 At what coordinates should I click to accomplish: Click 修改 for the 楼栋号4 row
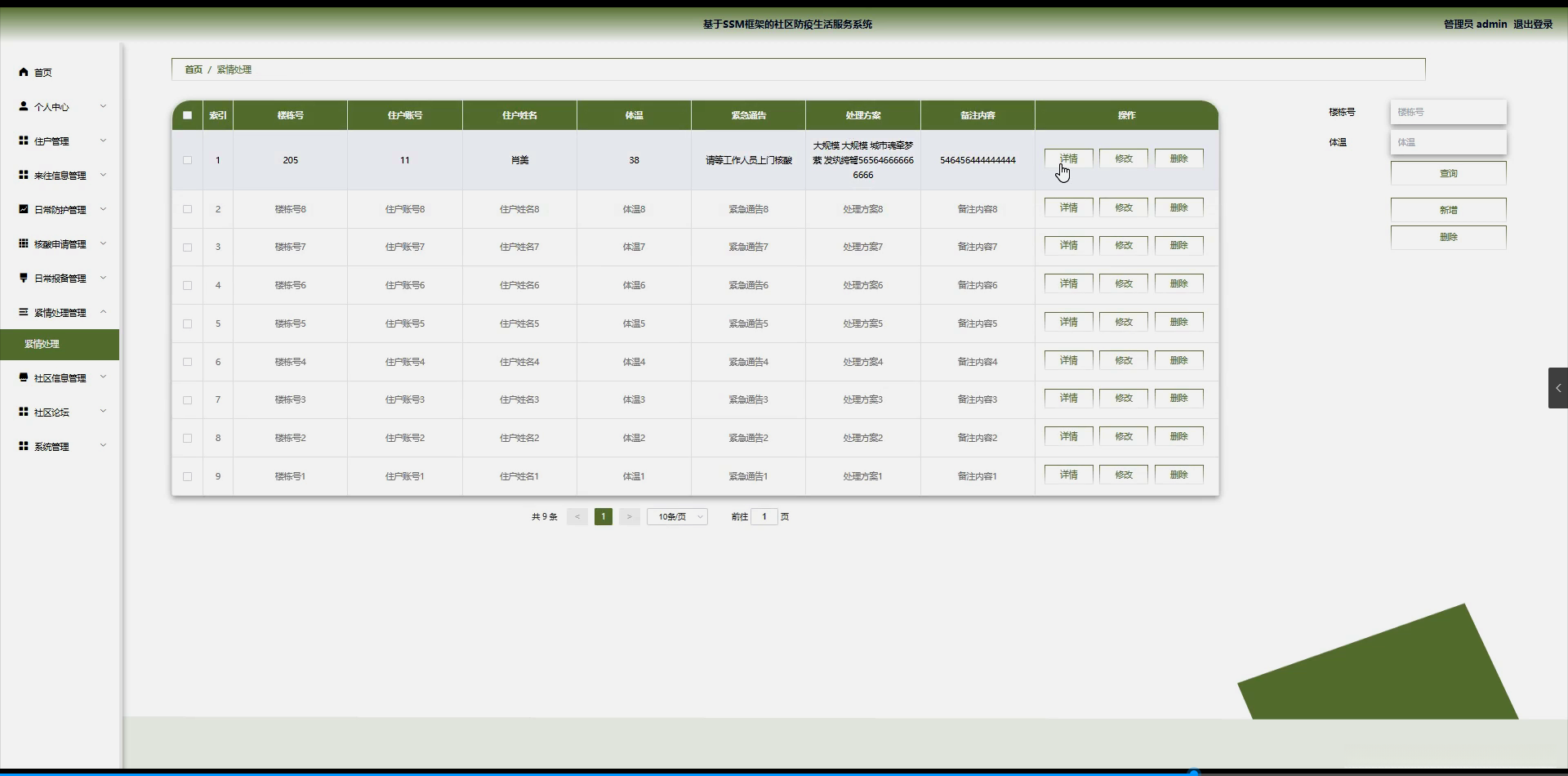click(1124, 360)
